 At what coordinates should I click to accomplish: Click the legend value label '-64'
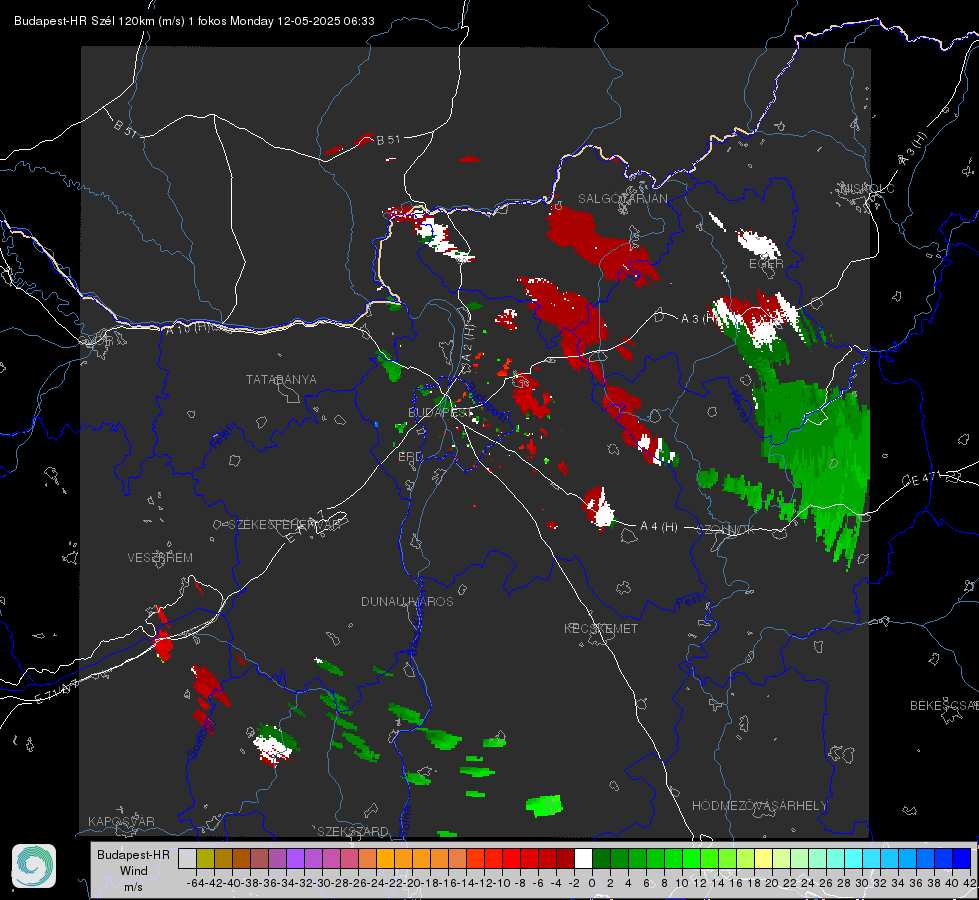(195, 883)
